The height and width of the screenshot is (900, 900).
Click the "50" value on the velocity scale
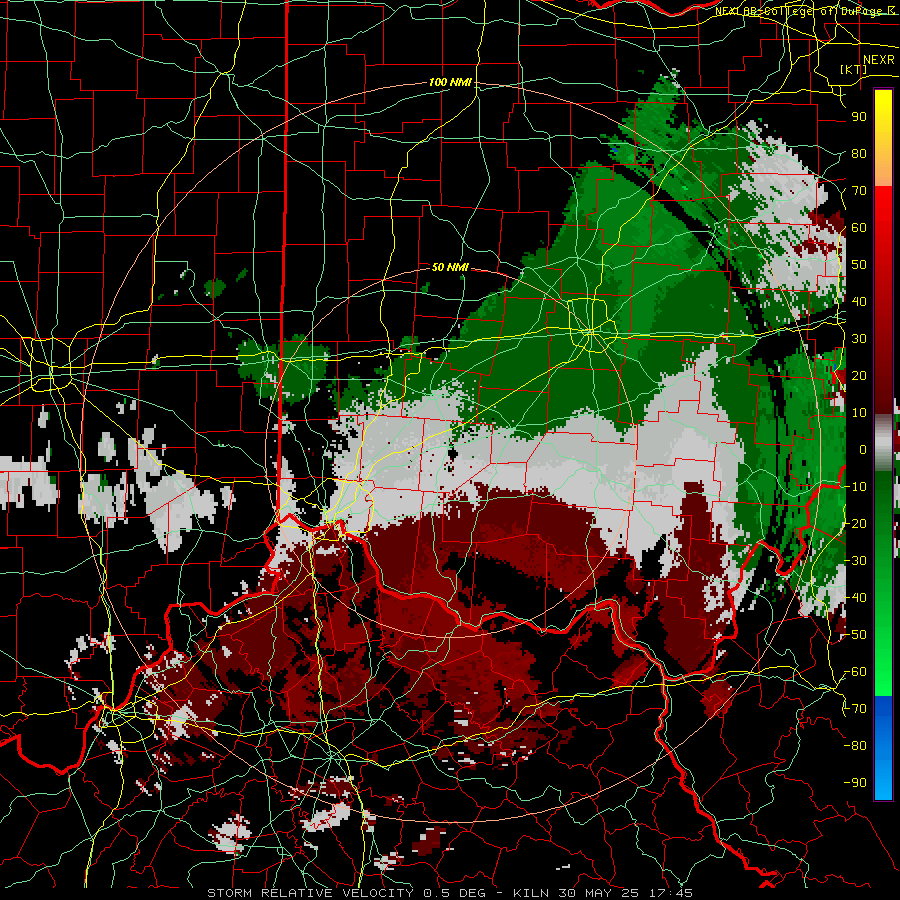point(859,265)
